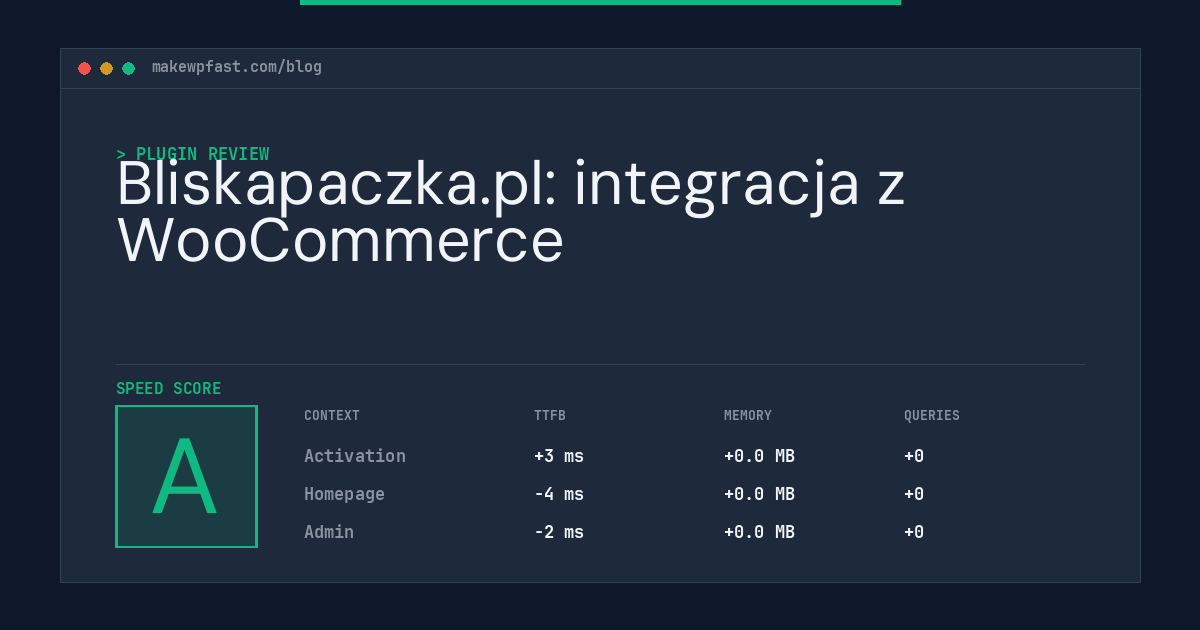Image resolution: width=1200 pixels, height=630 pixels.
Task: Click the 'Bliskapaczka.pl: integracja z WooCommerce' heading
Action: click(x=511, y=212)
